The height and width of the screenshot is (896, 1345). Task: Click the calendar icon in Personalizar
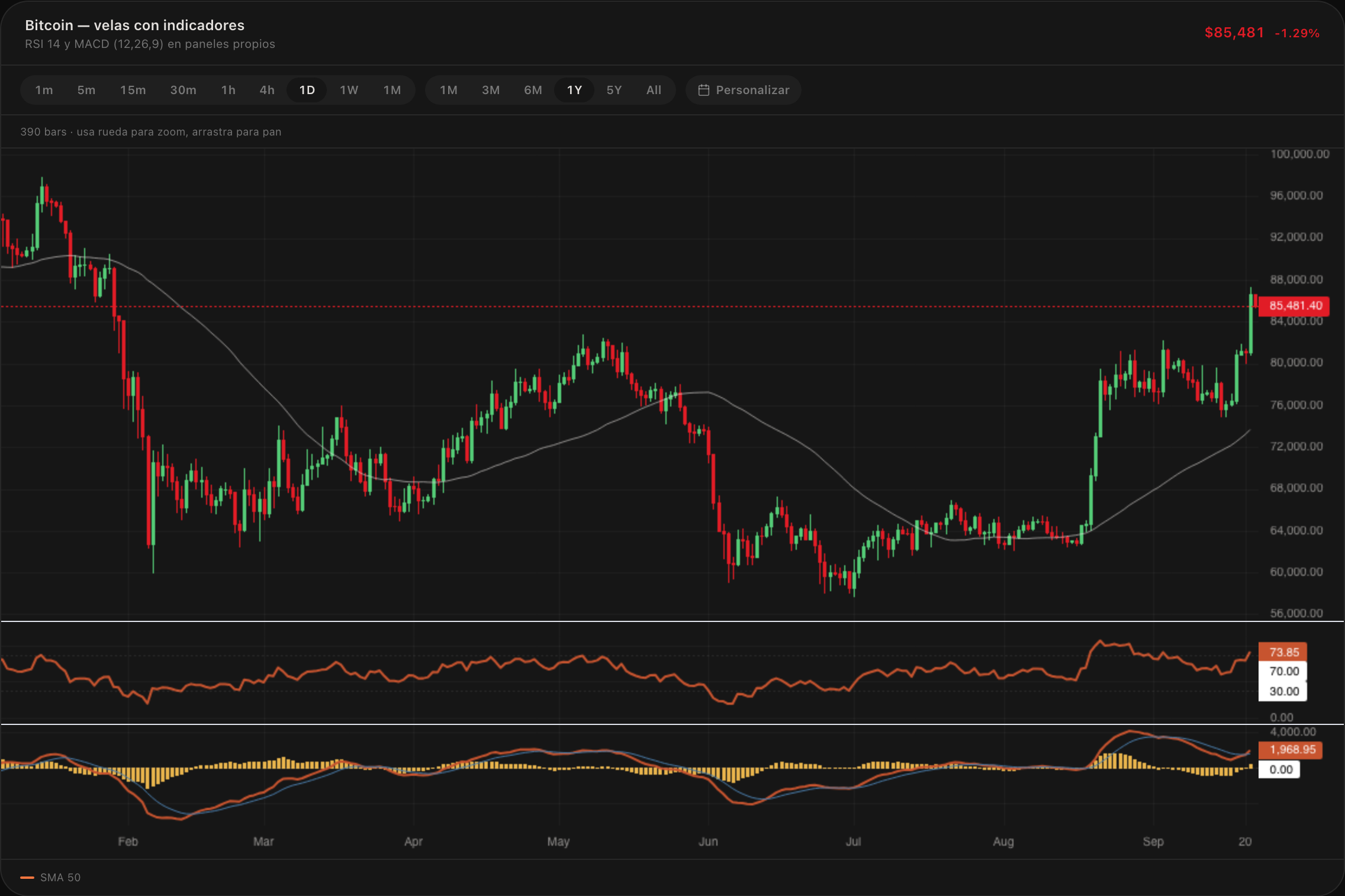703,90
